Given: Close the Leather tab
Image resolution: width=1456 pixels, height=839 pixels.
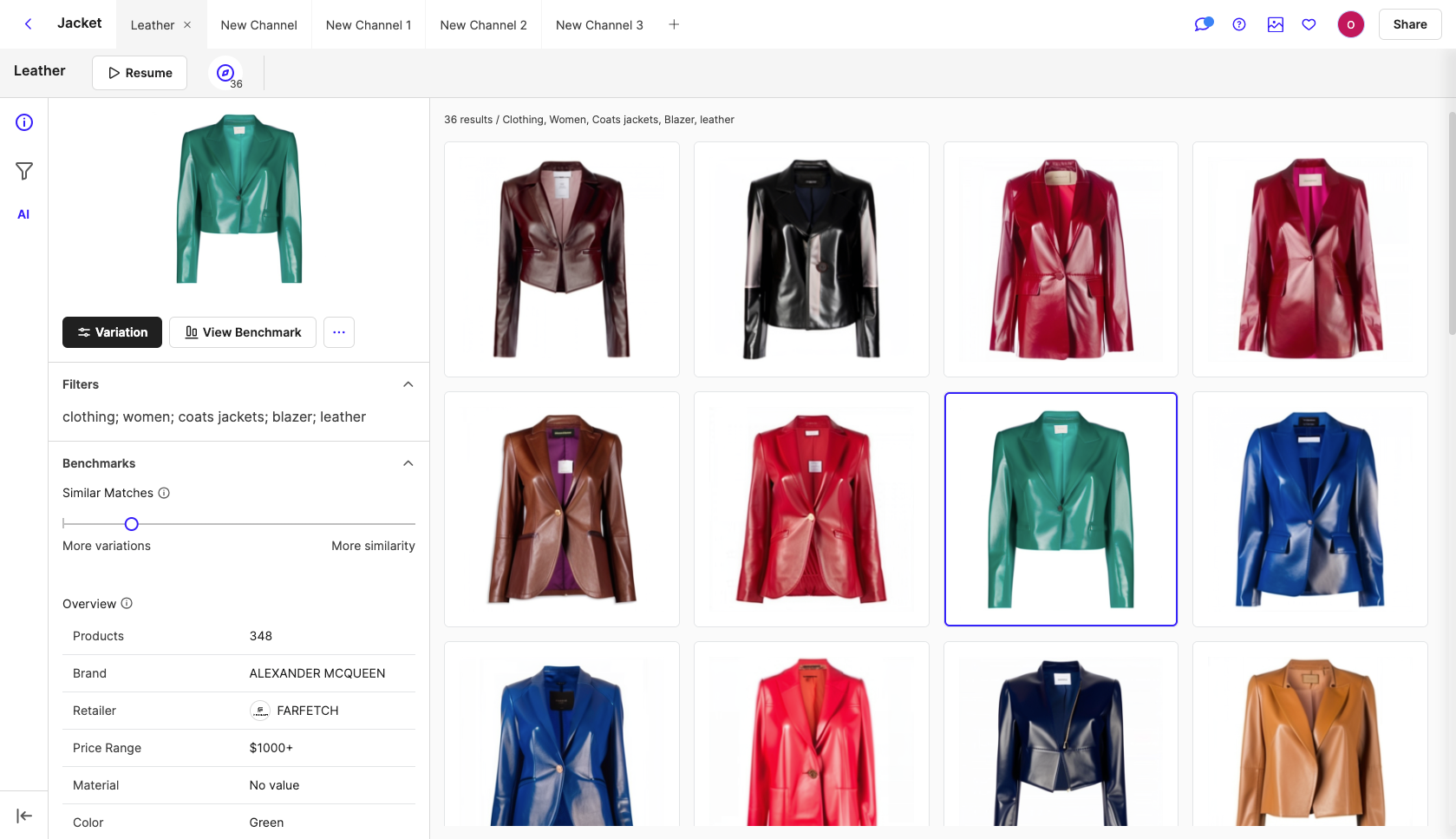Looking at the screenshot, I should coord(187,25).
